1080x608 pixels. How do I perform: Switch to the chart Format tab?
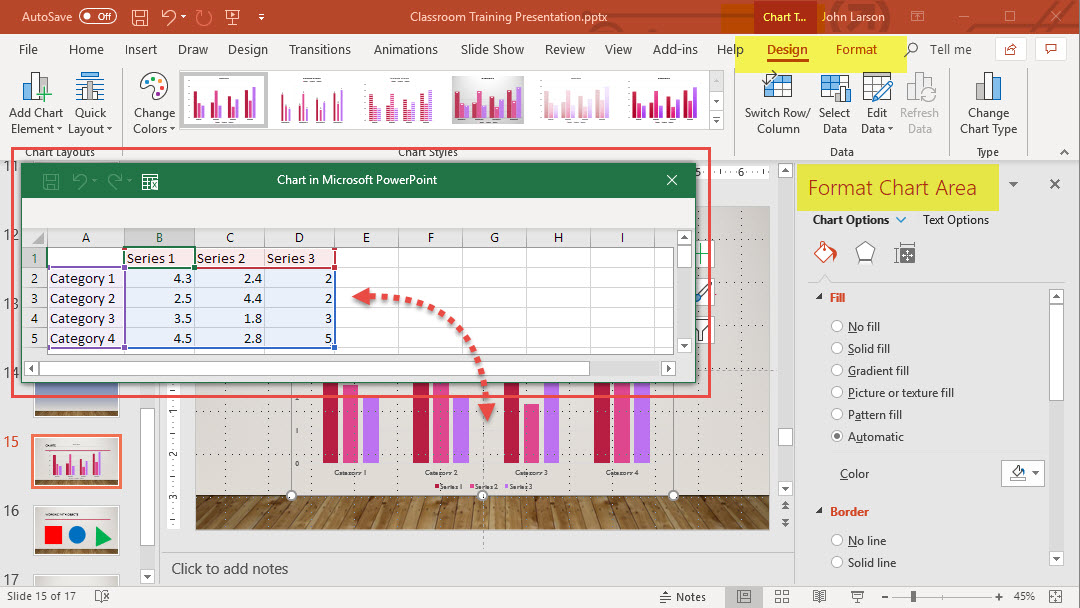click(856, 49)
